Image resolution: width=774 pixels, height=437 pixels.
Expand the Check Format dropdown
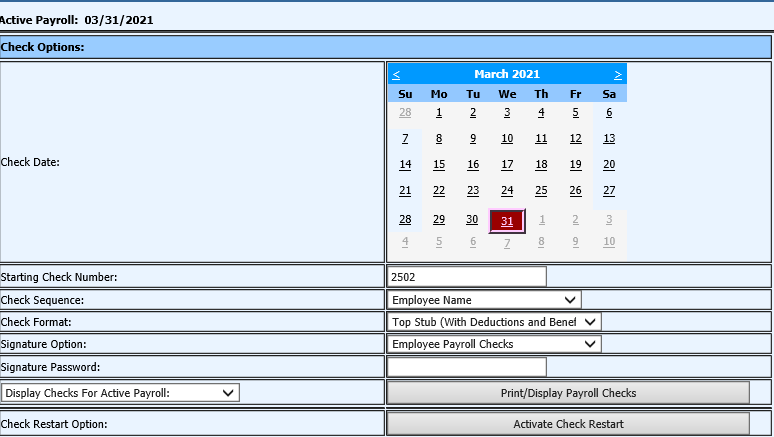[x=494, y=322]
